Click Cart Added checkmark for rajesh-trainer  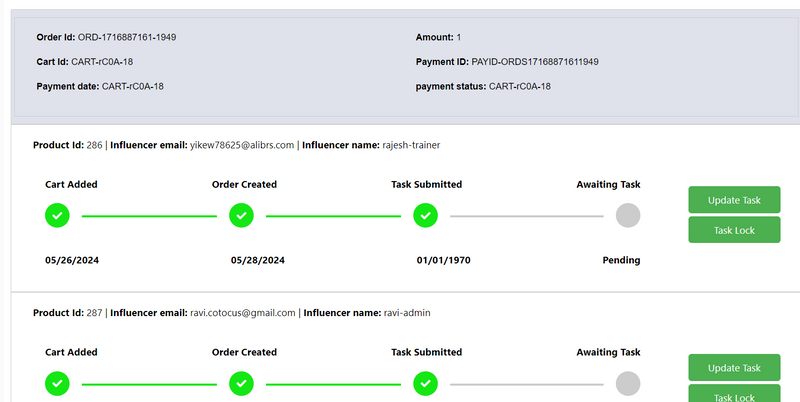click(x=57, y=215)
